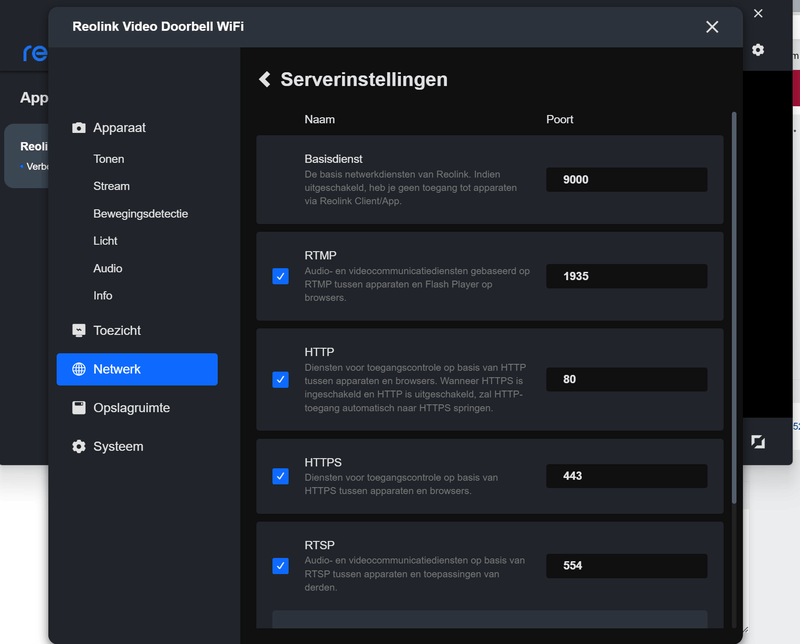800x644 pixels.
Task: Open the background settings gear icon
Action: click(x=758, y=50)
